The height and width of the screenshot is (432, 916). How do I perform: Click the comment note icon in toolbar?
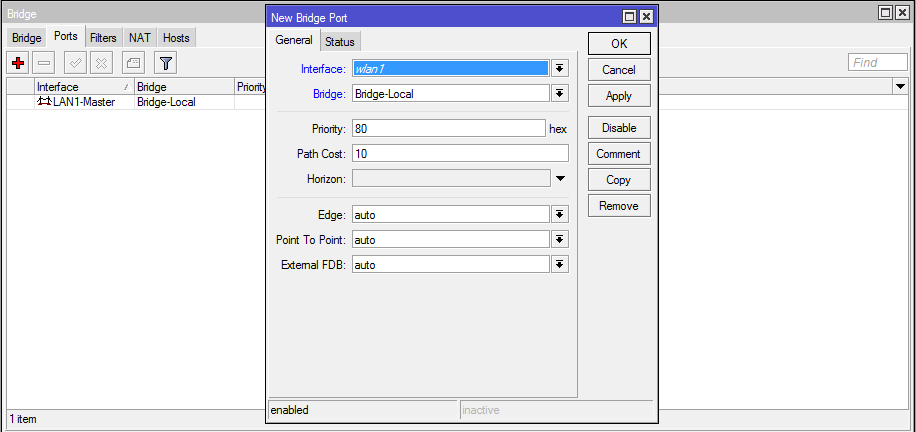[x=133, y=63]
